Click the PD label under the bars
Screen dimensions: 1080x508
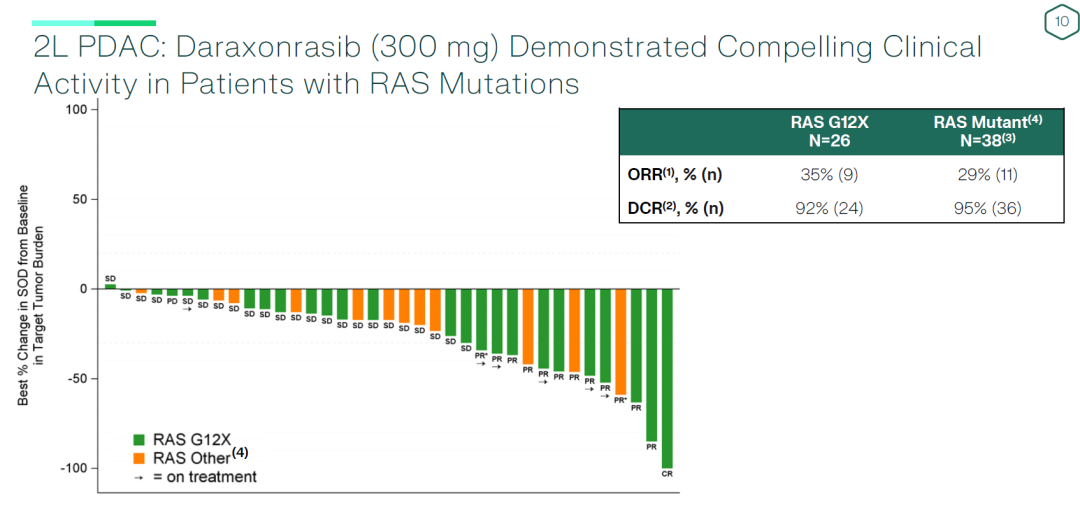(x=172, y=300)
